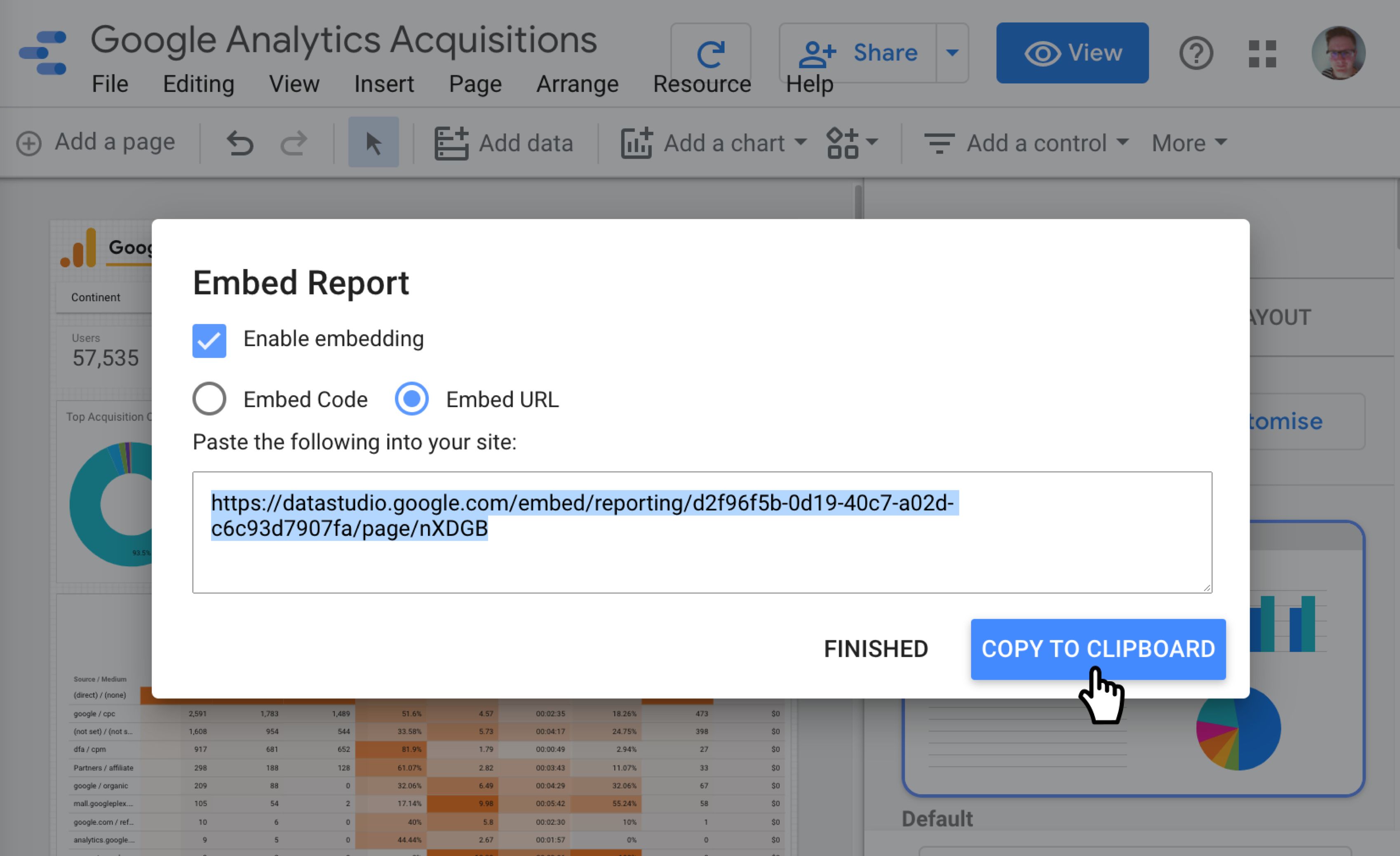Click the Partners / affiliate table row
The height and width of the screenshot is (856, 1400).
[426, 767]
